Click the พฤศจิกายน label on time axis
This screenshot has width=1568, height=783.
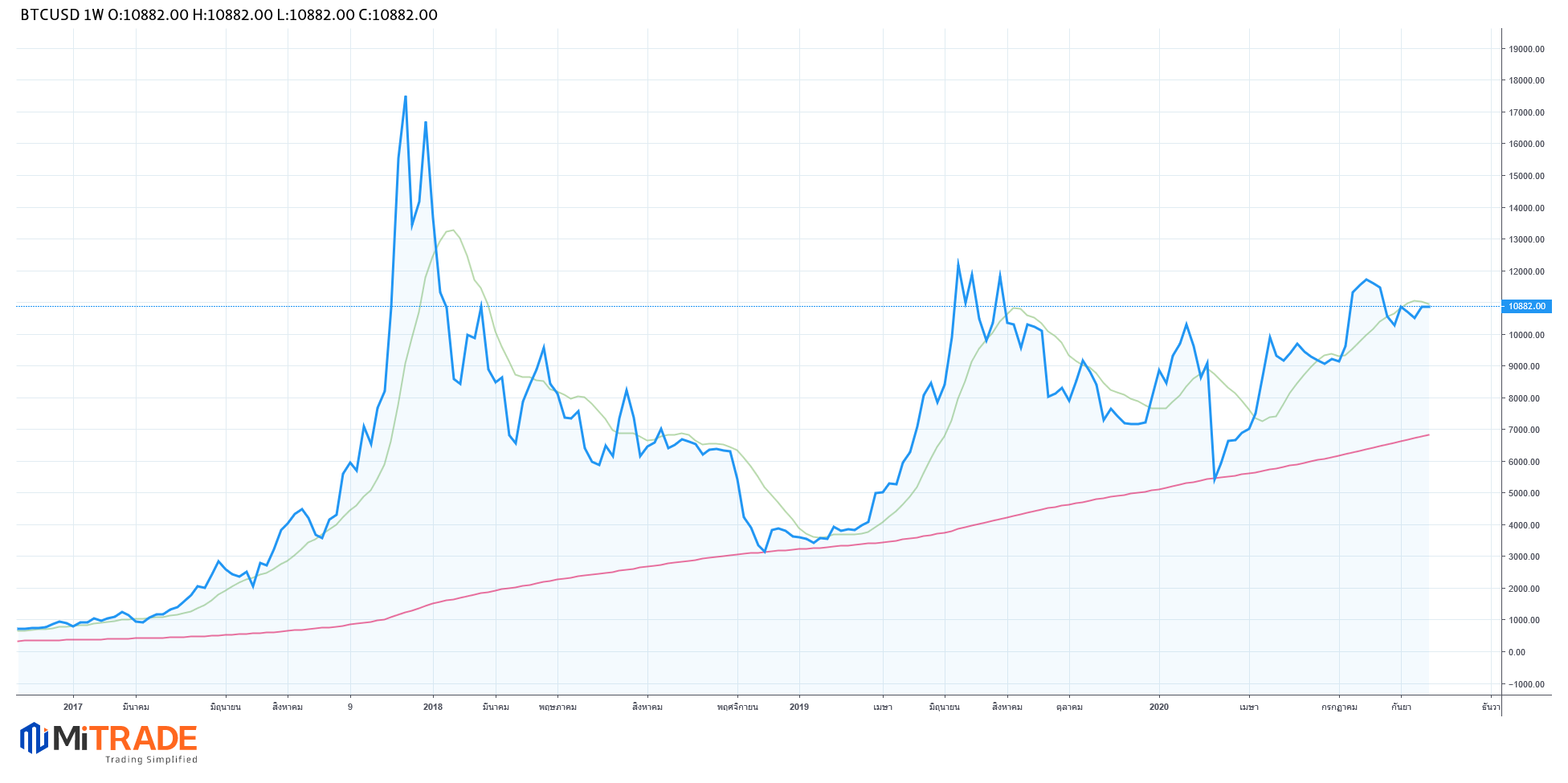737,707
